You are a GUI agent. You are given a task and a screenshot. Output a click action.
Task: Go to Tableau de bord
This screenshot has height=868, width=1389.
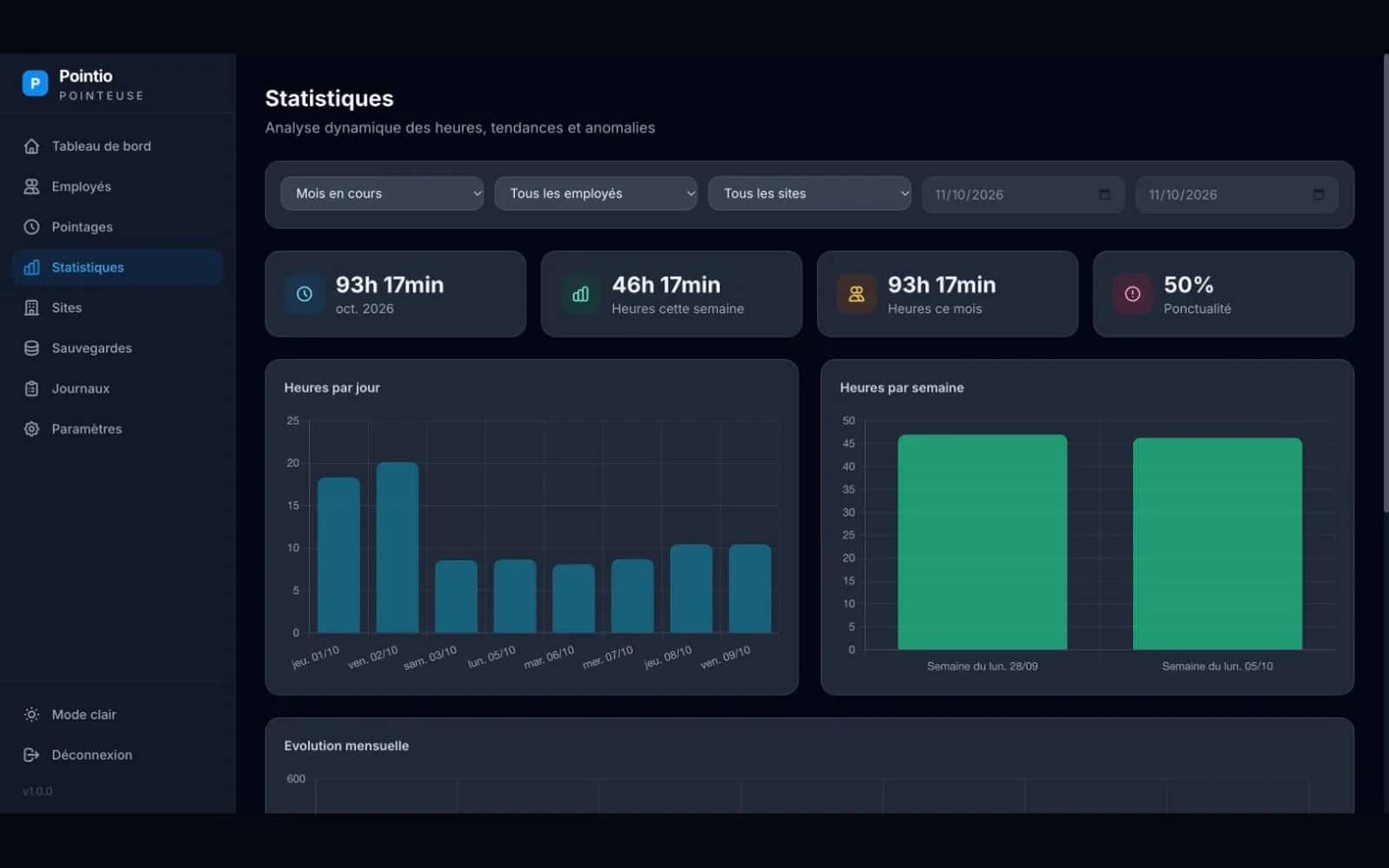pos(117,146)
